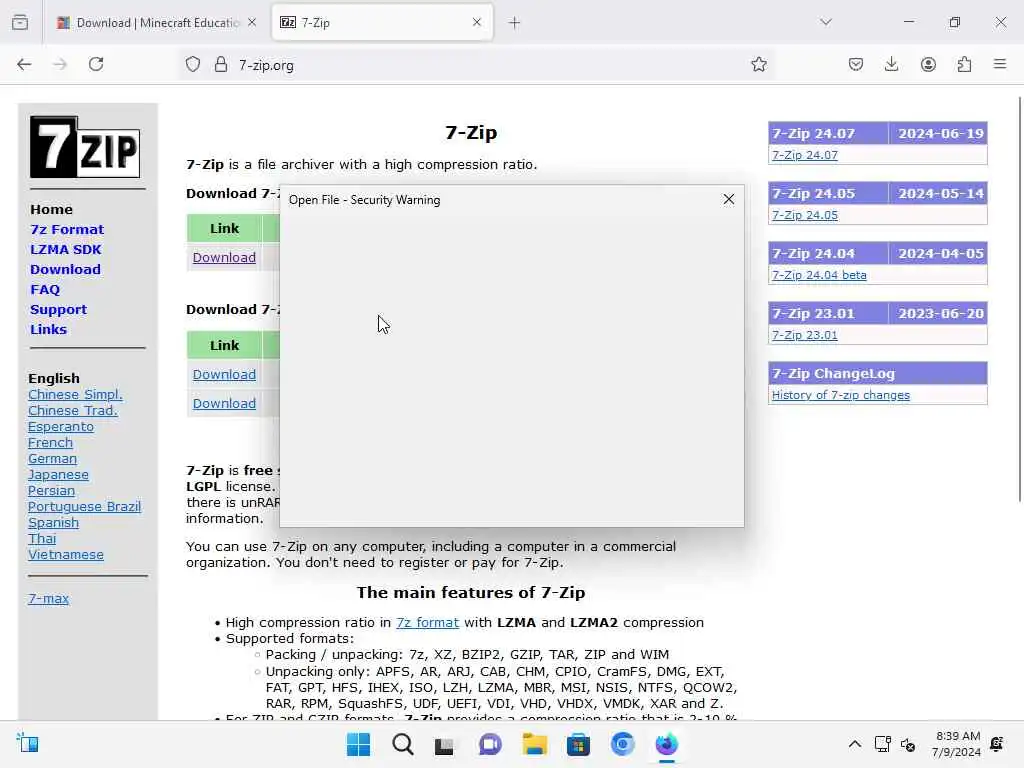Show hidden system tray icons

(855, 744)
